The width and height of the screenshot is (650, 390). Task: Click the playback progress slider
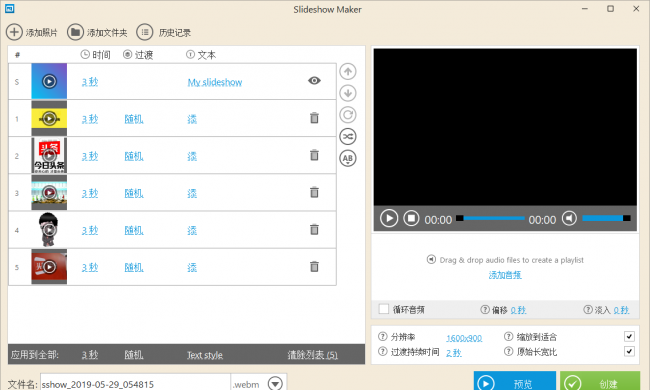(x=490, y=218)
